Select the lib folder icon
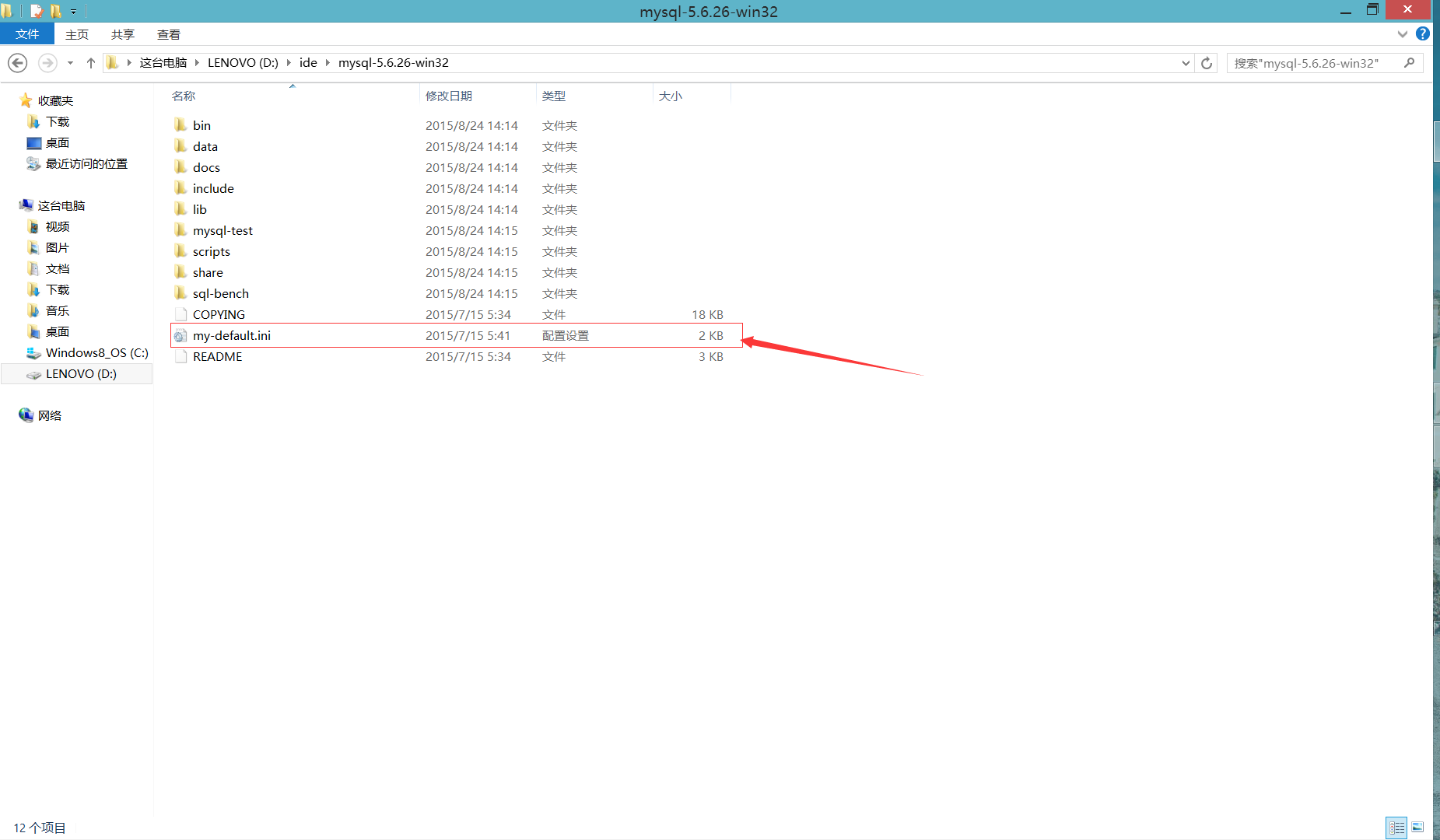This screenshot has width=1440, height=840. pos(180,209)
